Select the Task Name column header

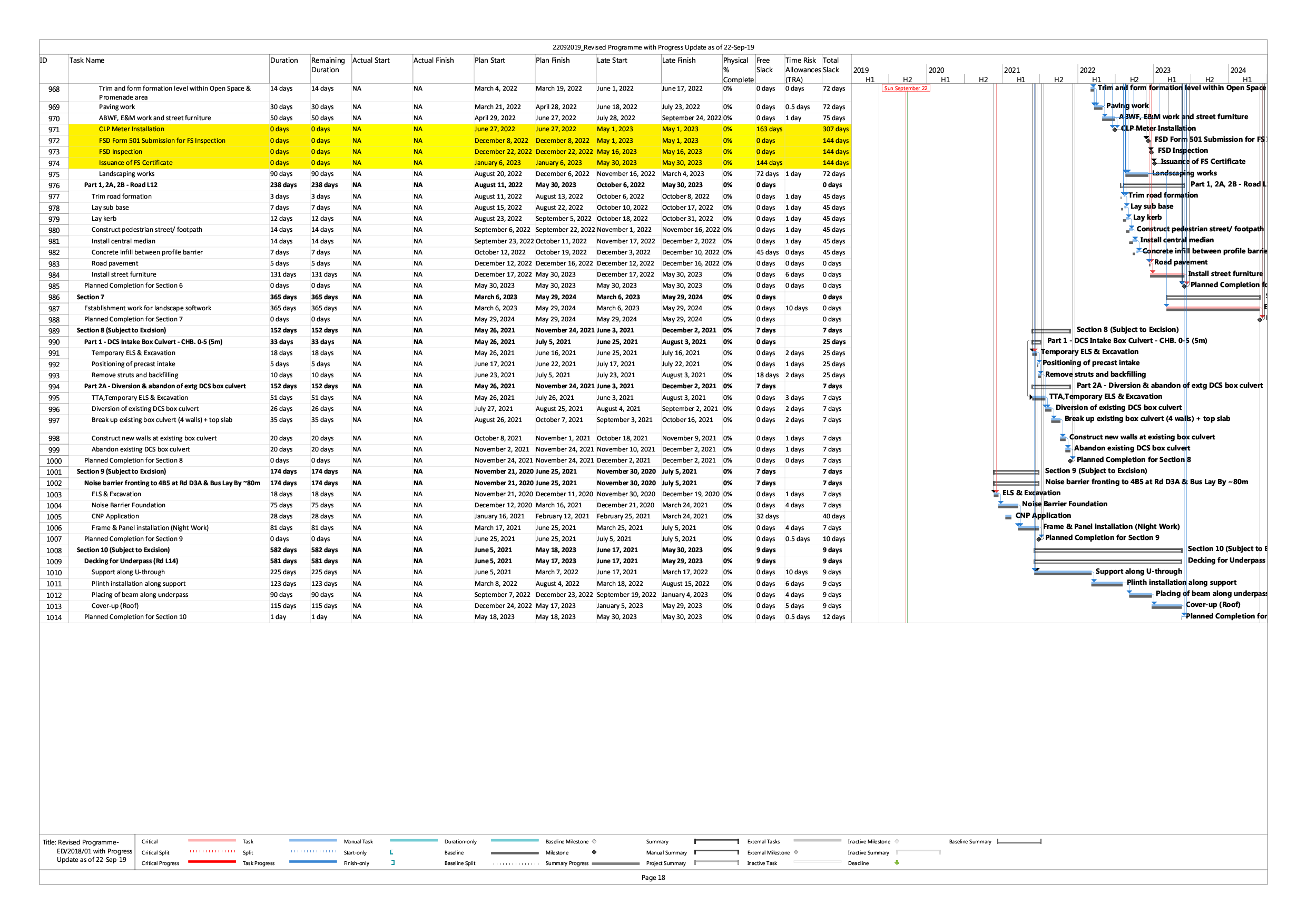[86, 61]
